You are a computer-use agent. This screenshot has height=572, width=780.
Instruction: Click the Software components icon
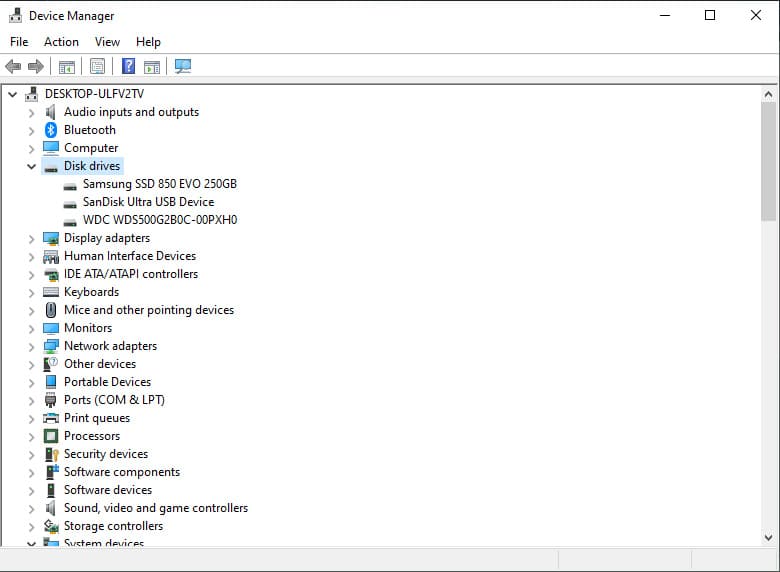click(52, 472)
